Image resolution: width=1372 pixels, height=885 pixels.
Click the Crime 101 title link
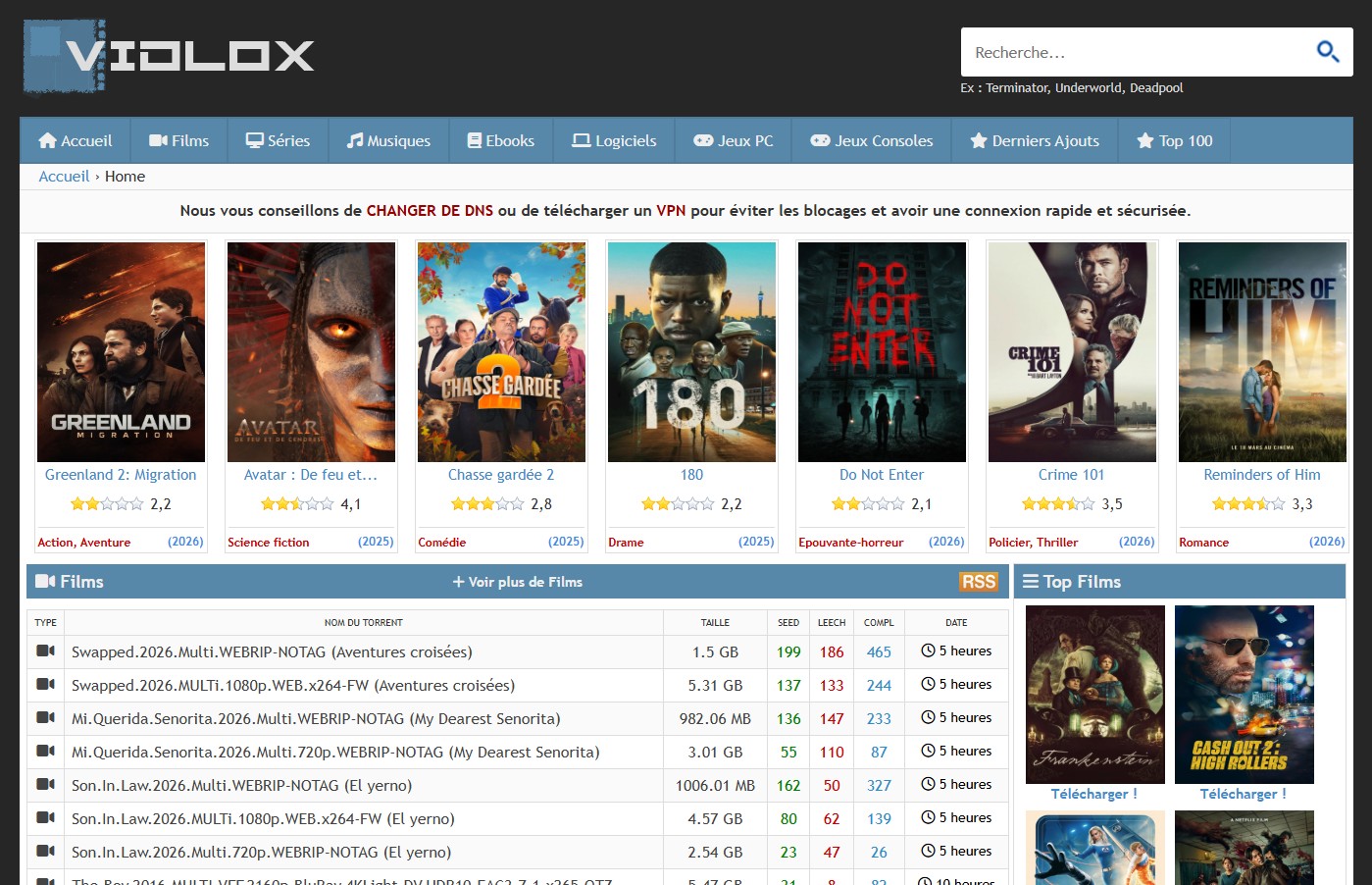[x=1072, y=475]
